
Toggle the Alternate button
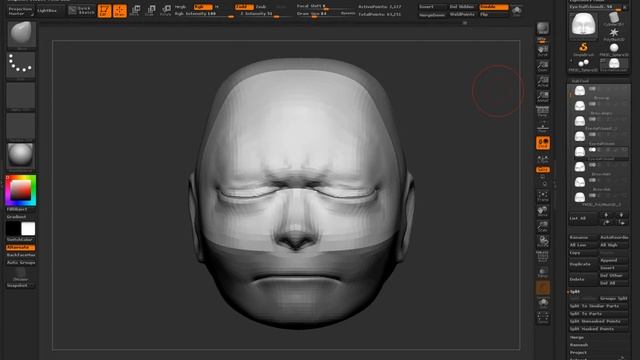pyautogui.click(x=20, y=247)
